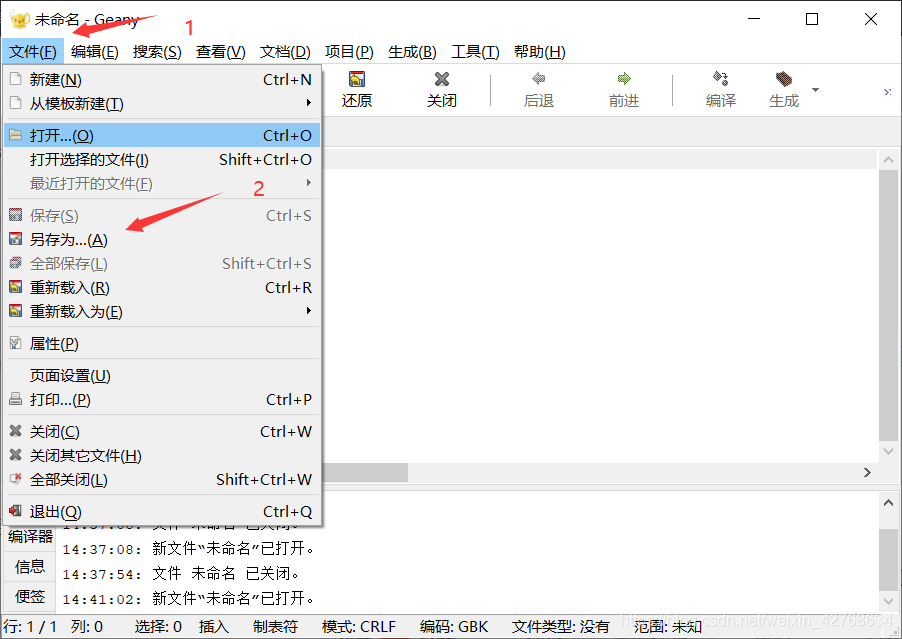This screenshot has width=902, height=639.
Task: Select 退出(Q) to quit Geany
Action: [162, 511]
